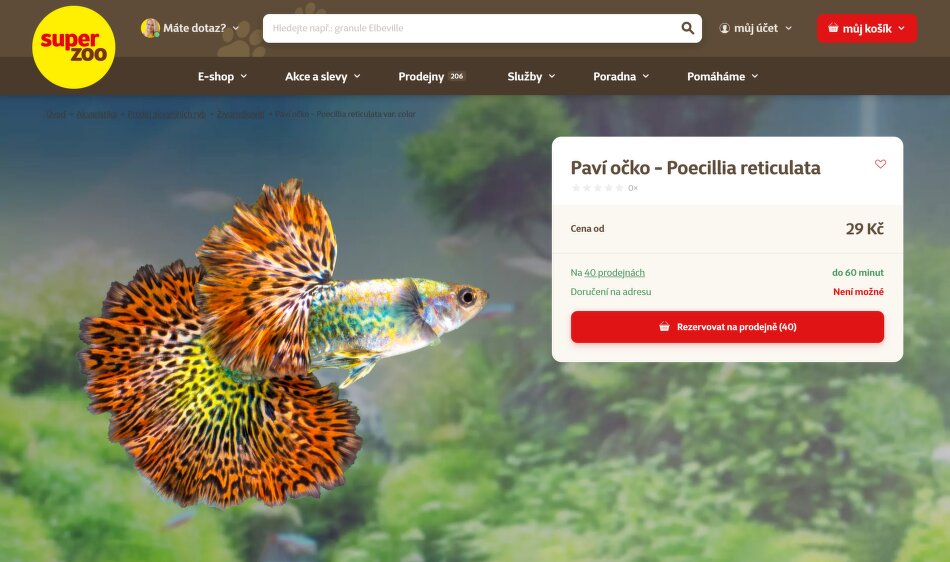Open the můj účet dropdown
This screenshot has width=950, height=562.
(756, 28)
